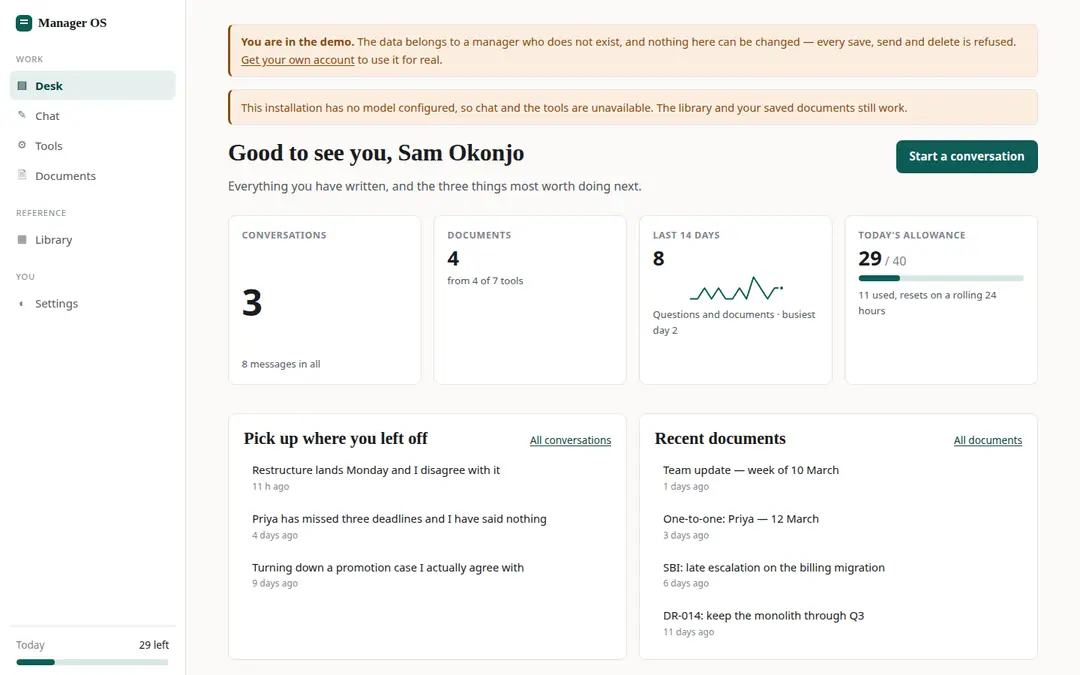Open the All documents link
This screenshot has width=1080, height=675.
pyautogui.click(x=988, y=440)
